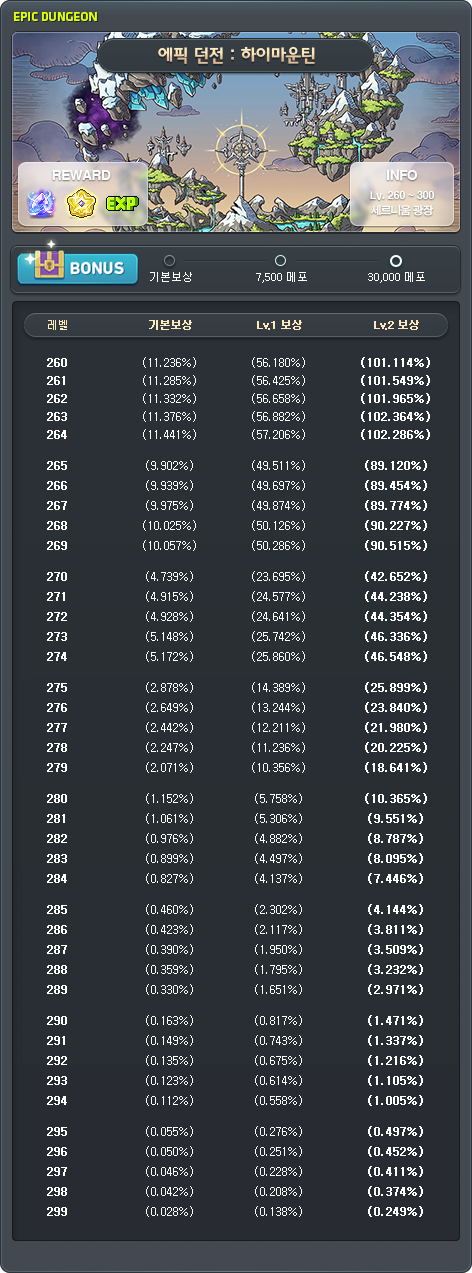Click the blue crystal reward icon

[x=40, y=205]
